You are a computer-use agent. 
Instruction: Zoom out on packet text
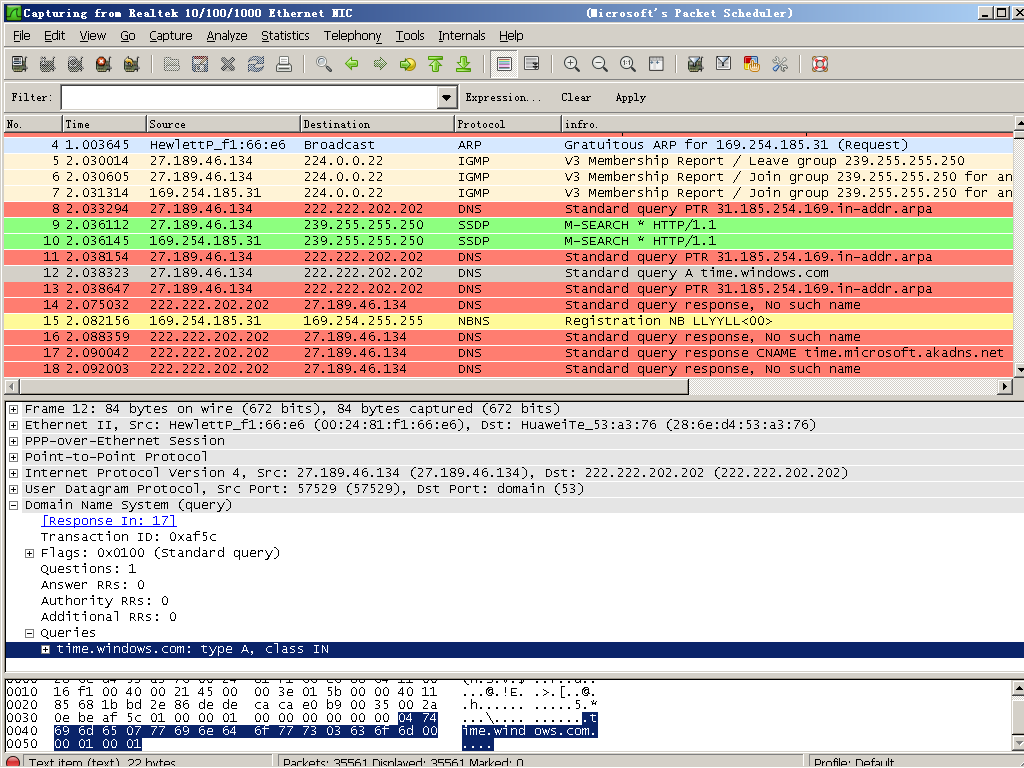coord(600,64)
